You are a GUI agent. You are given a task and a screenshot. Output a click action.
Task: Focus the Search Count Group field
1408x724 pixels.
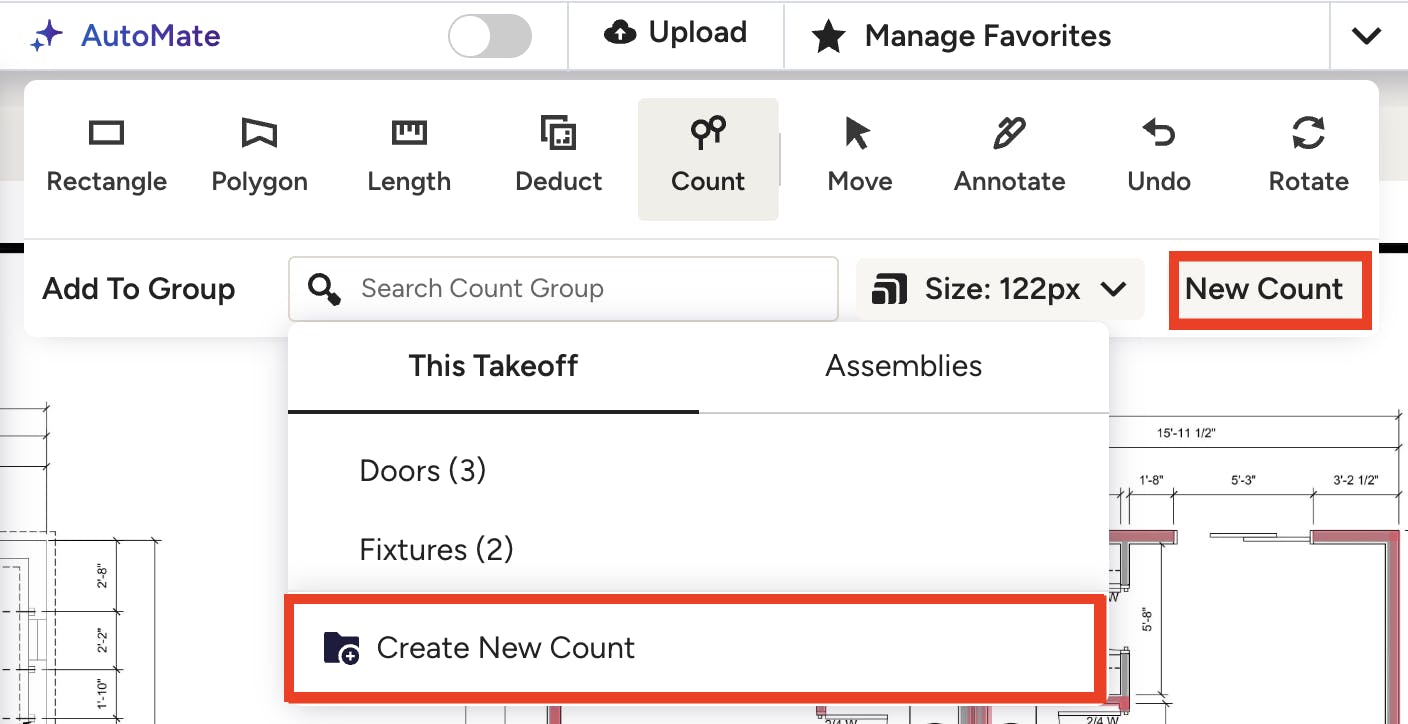(563, 289)
